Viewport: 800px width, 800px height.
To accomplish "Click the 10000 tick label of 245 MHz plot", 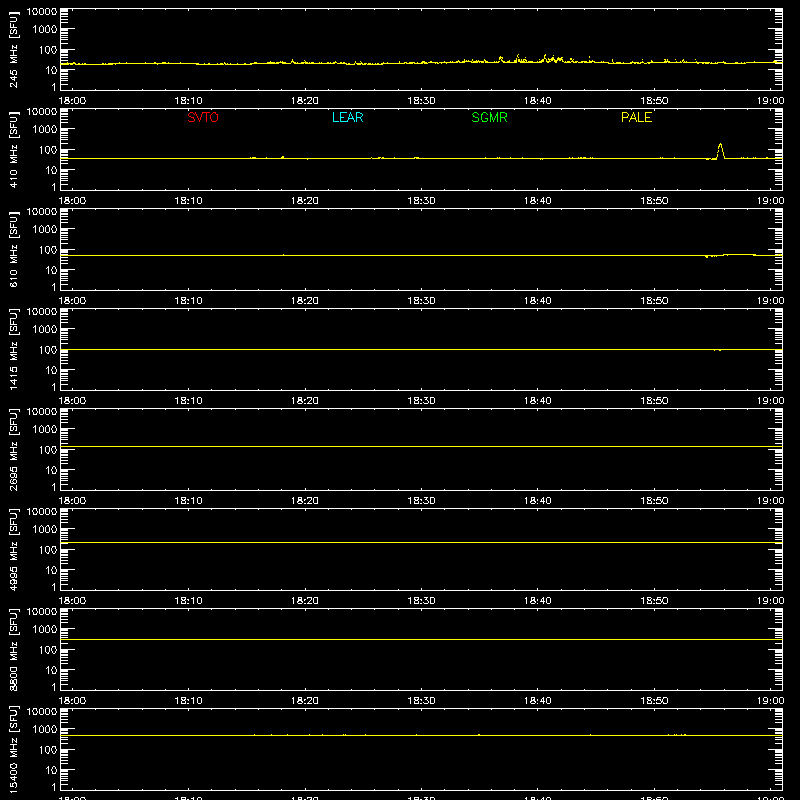I will [42, 12].
